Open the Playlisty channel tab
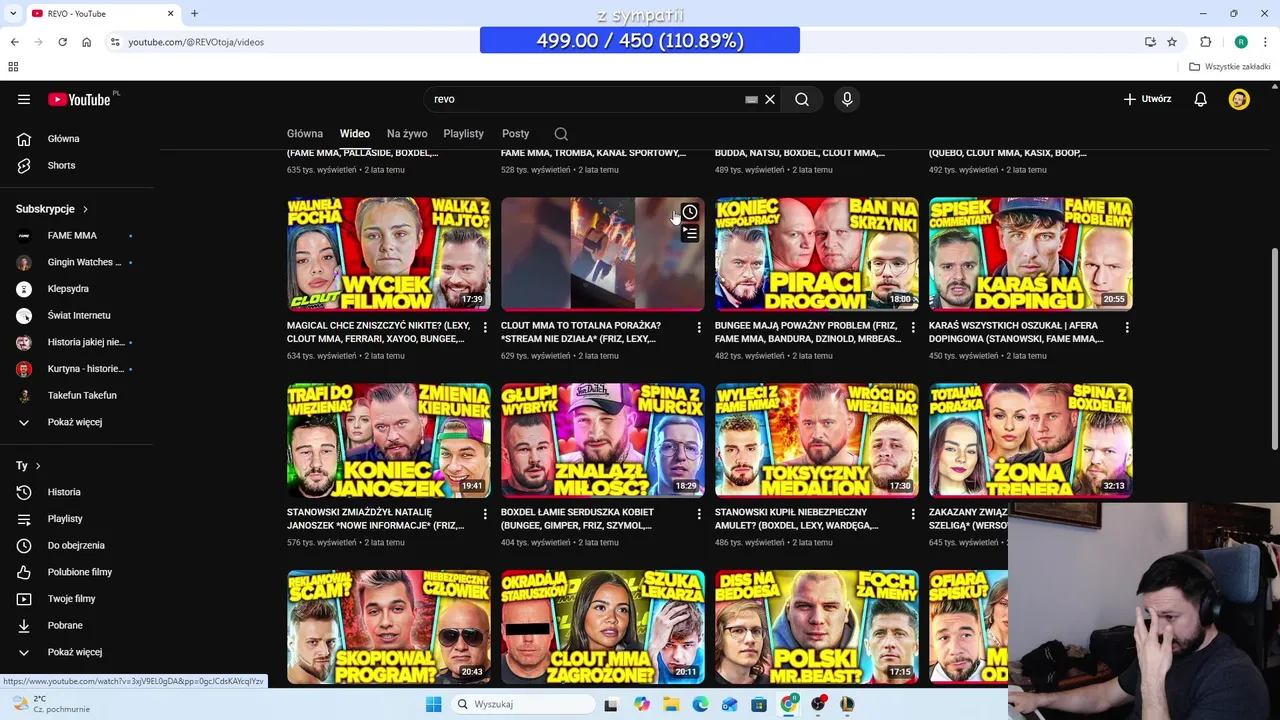This screenshot has width=1280, height=720. [x=463, y=133]
